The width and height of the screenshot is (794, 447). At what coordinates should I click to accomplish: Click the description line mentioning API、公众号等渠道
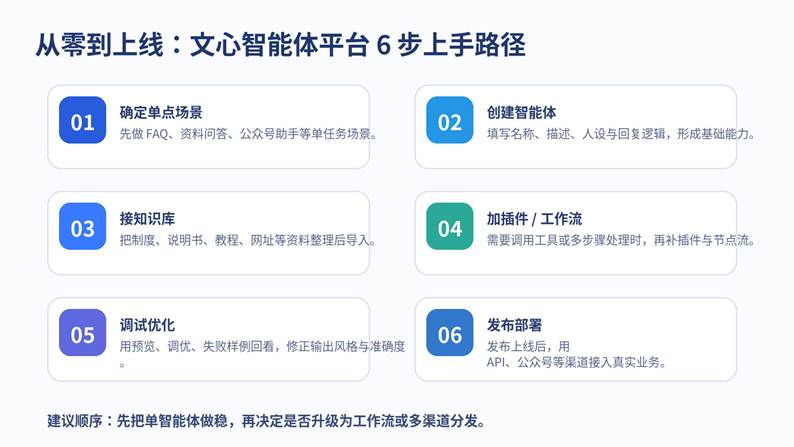point(576,362)
